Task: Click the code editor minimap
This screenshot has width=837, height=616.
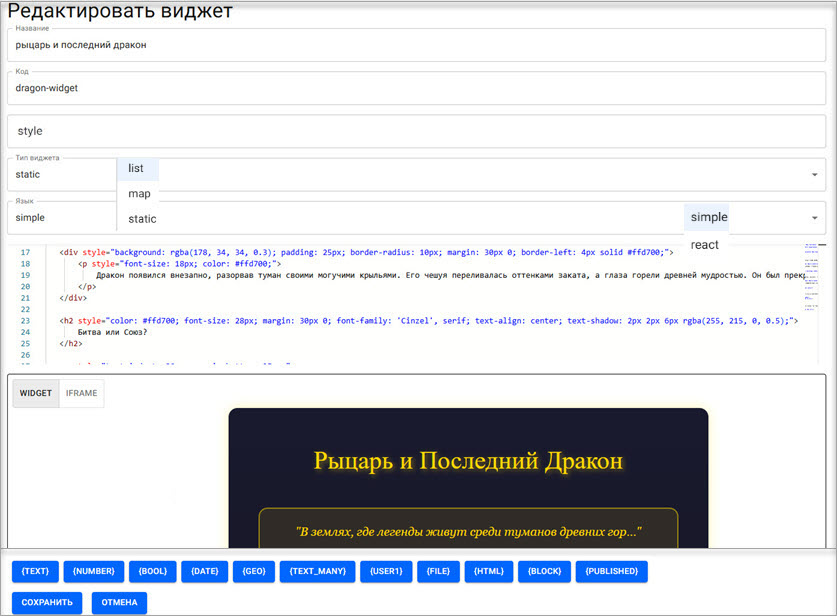Action: (x=811, y=277)
